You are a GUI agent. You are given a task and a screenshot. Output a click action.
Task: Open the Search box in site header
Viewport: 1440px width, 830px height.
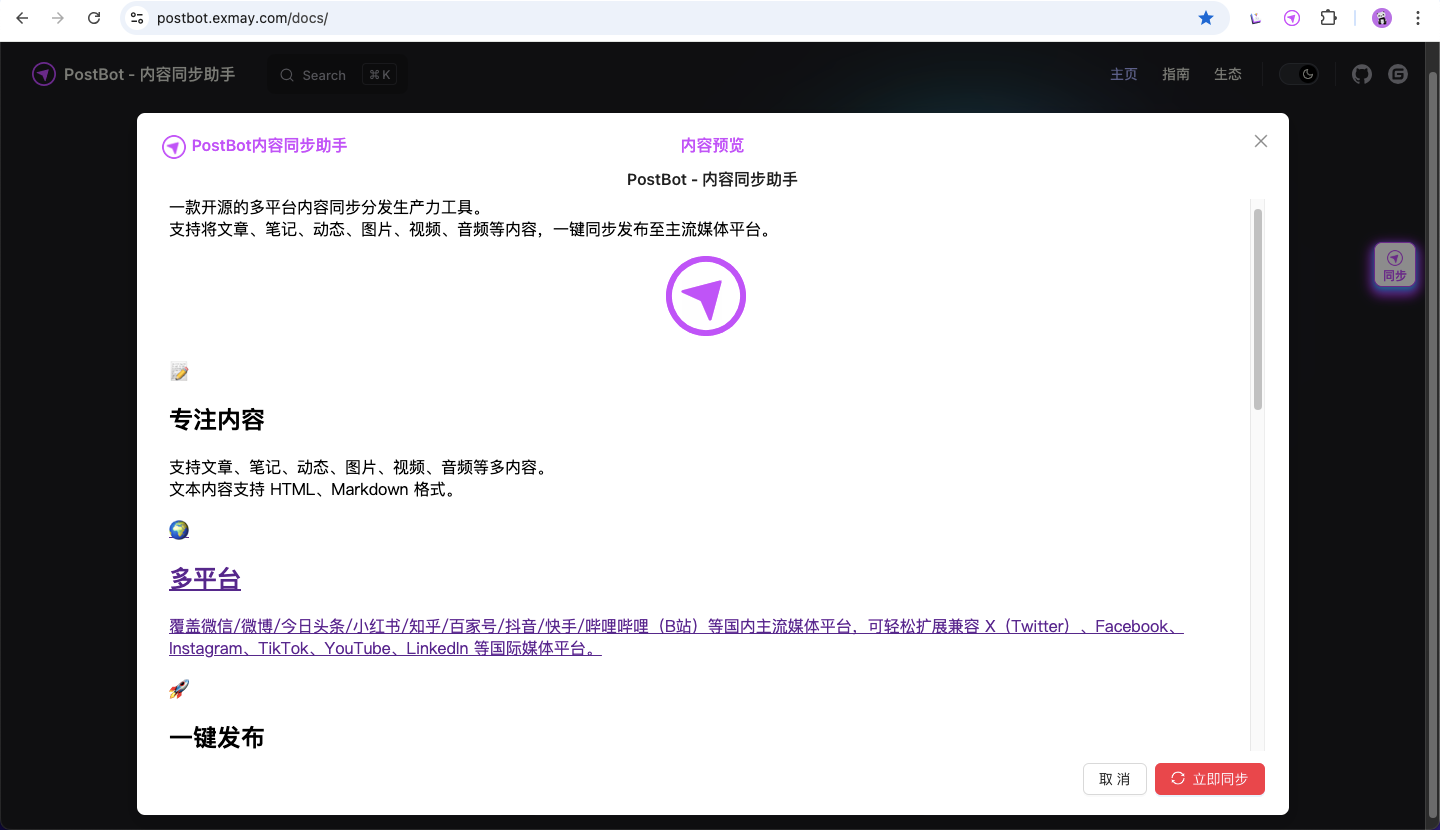click(337, 75)
